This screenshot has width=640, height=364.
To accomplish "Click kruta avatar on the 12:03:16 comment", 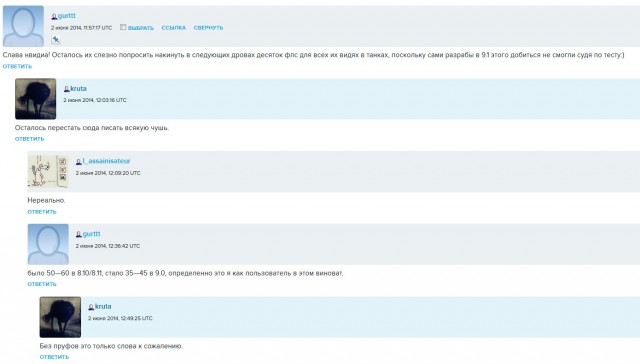I will click(36, 99).
